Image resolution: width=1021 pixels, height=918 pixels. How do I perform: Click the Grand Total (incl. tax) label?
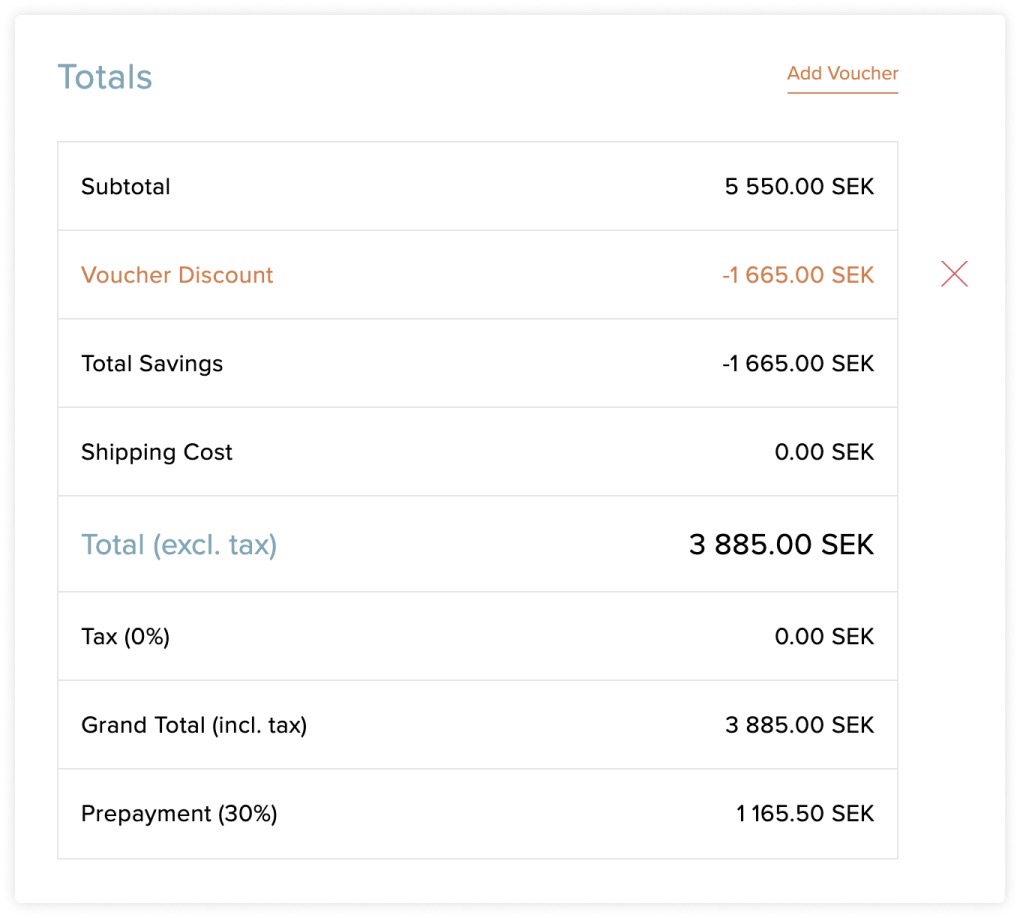pos(194,725)
